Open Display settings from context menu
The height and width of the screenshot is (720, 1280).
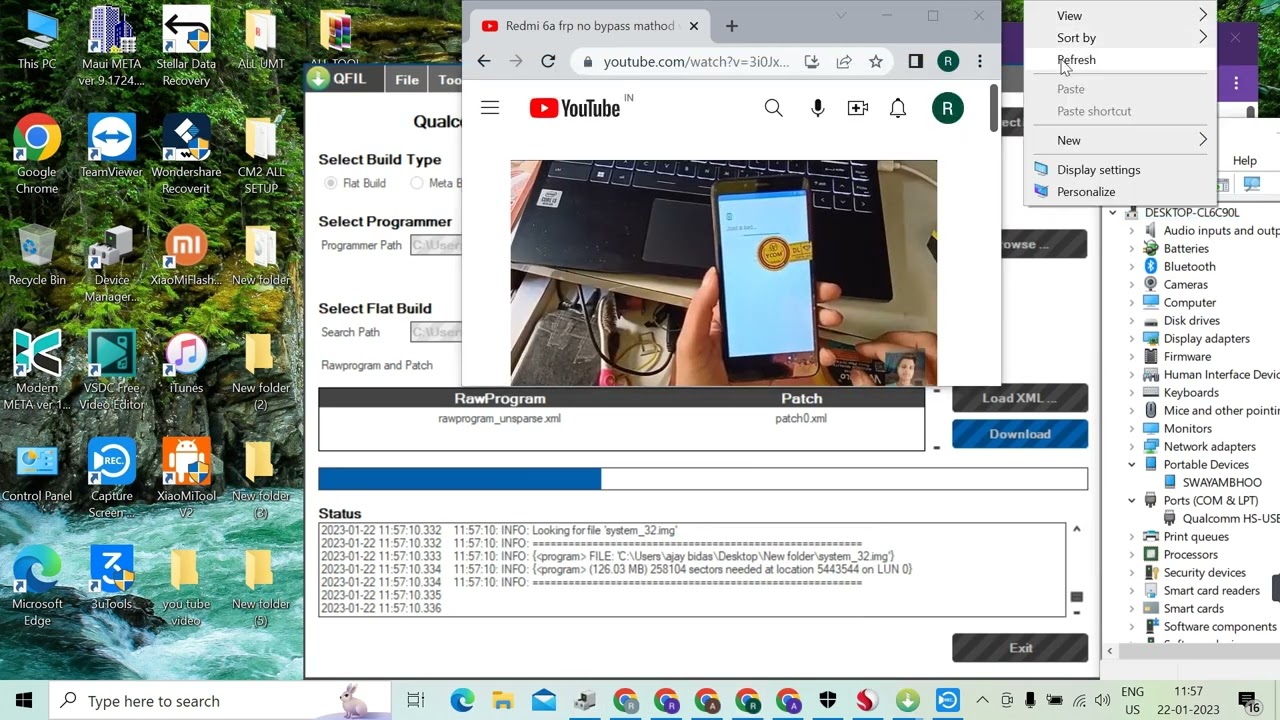coord(1120,169)
